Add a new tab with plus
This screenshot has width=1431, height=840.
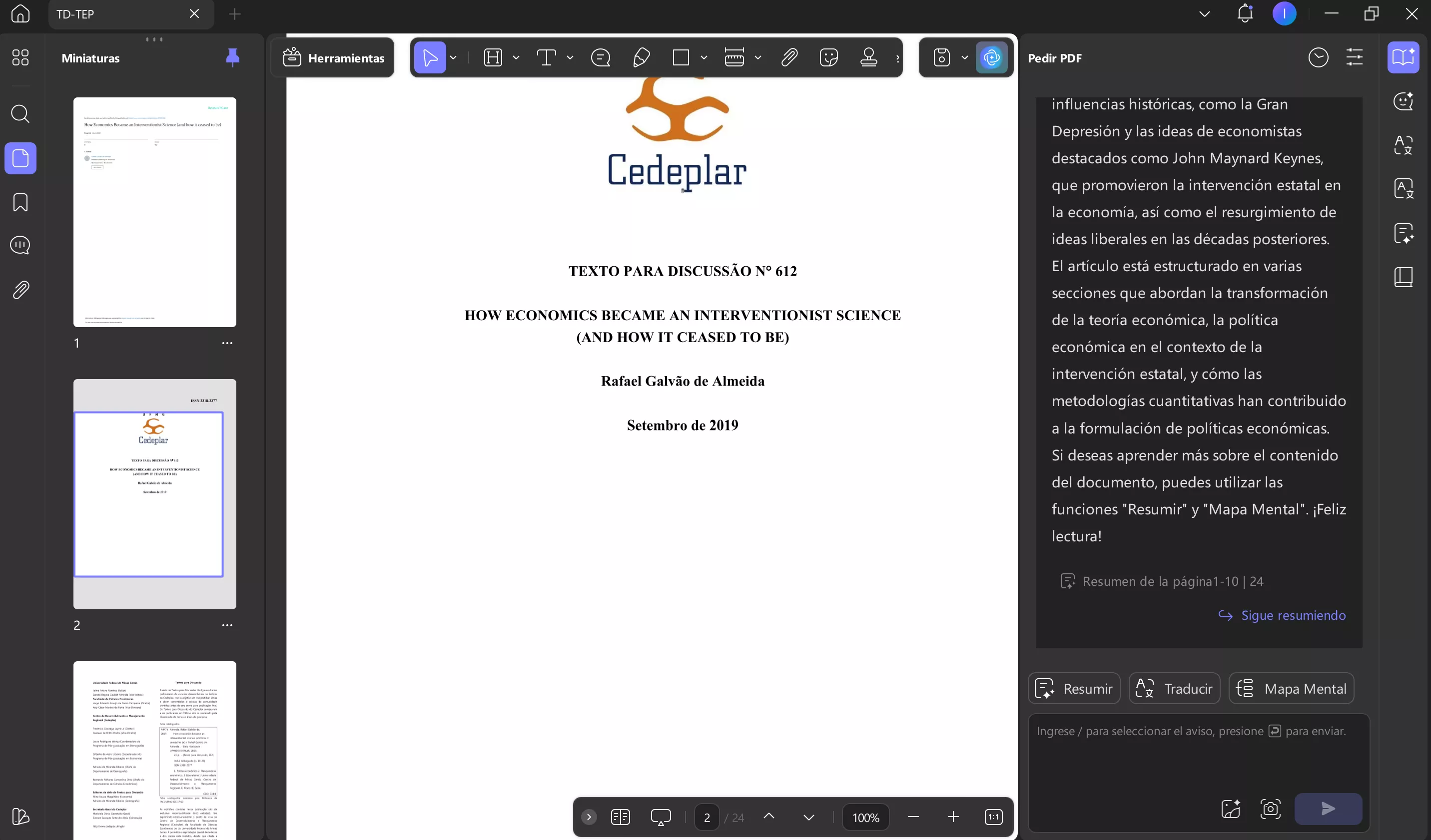234,13
